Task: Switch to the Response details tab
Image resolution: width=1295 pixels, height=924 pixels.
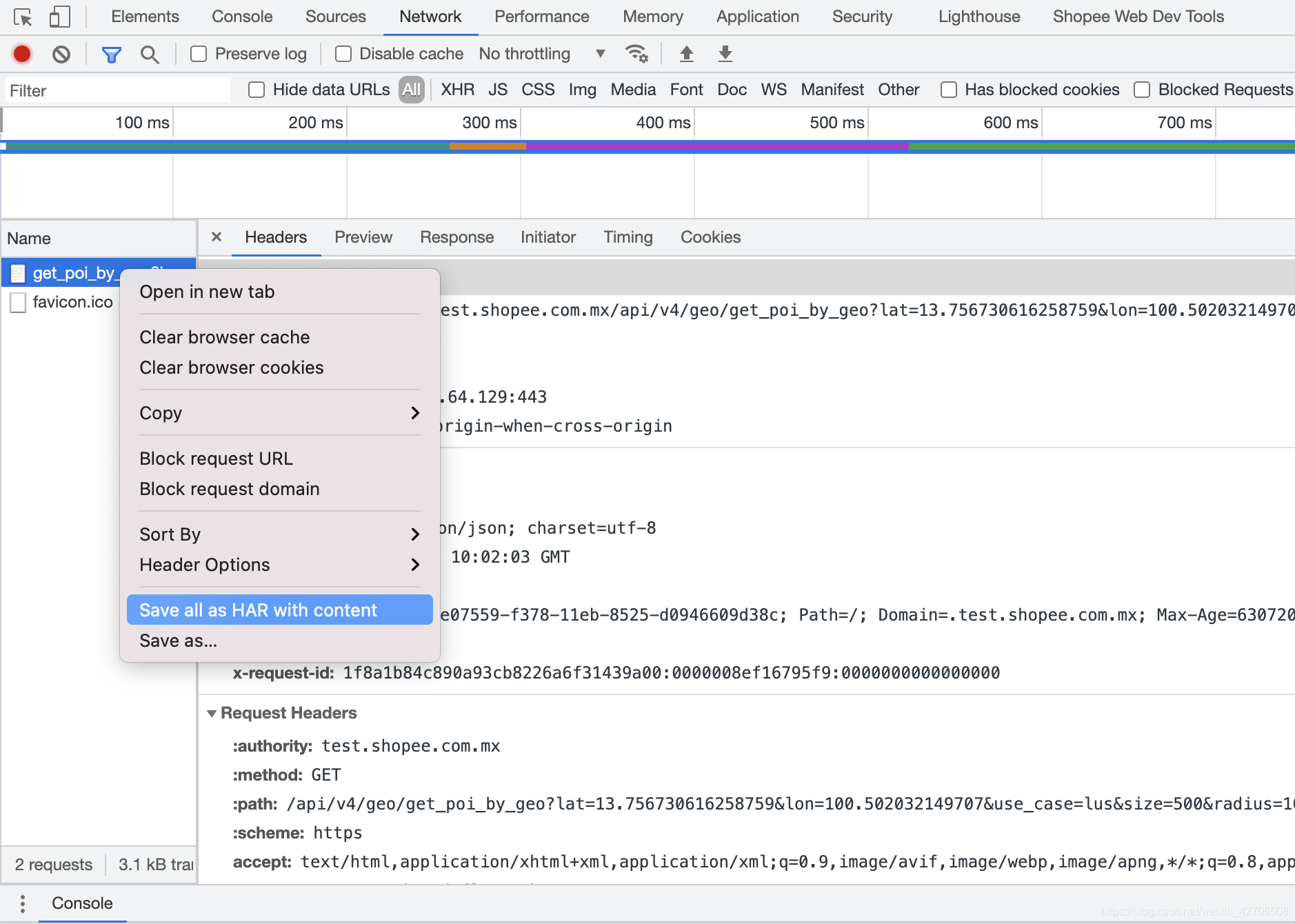Action: click(x=456, y=237)
